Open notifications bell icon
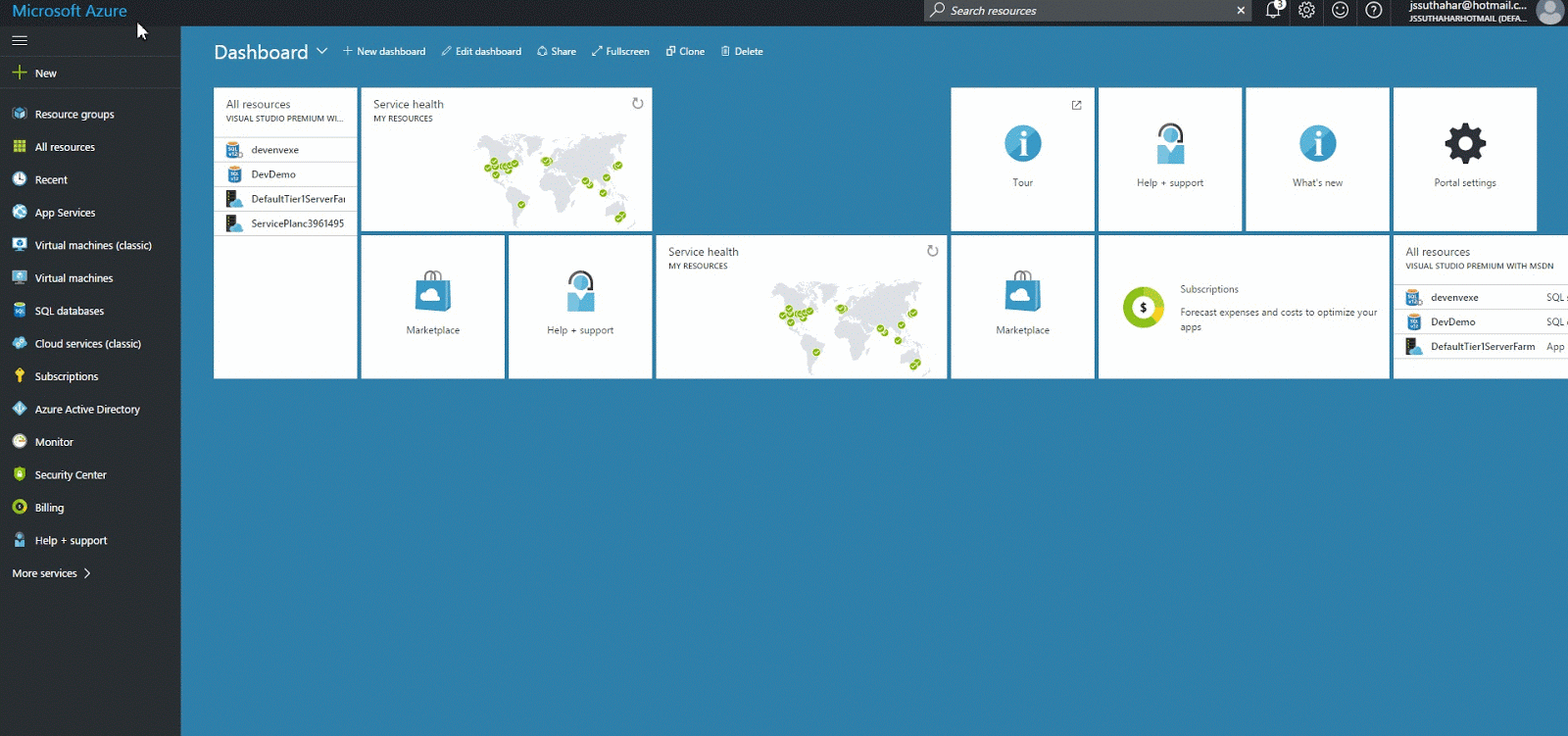1568x736 pixels. coord(1273,10)
